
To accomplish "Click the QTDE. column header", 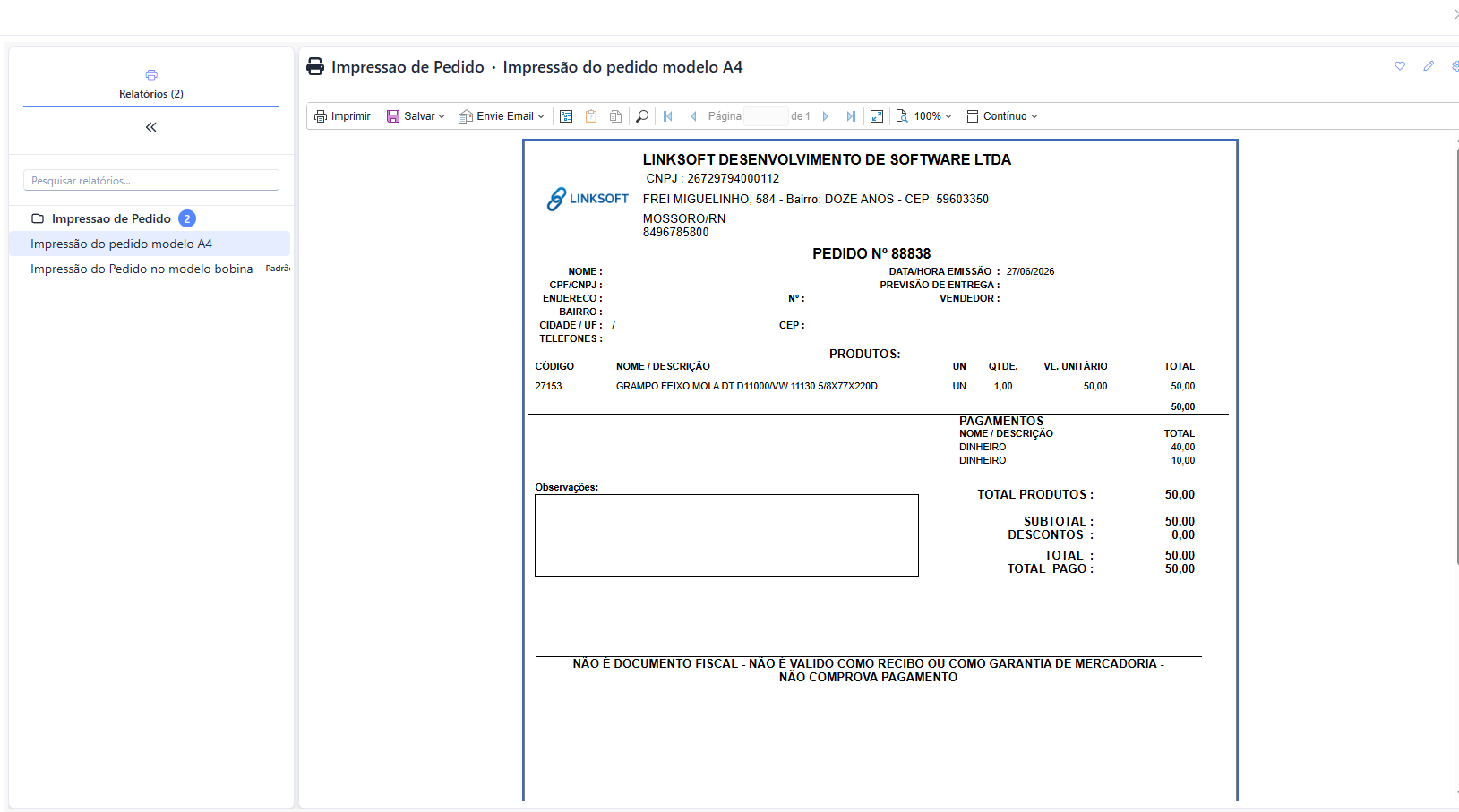I will 1003,366.
